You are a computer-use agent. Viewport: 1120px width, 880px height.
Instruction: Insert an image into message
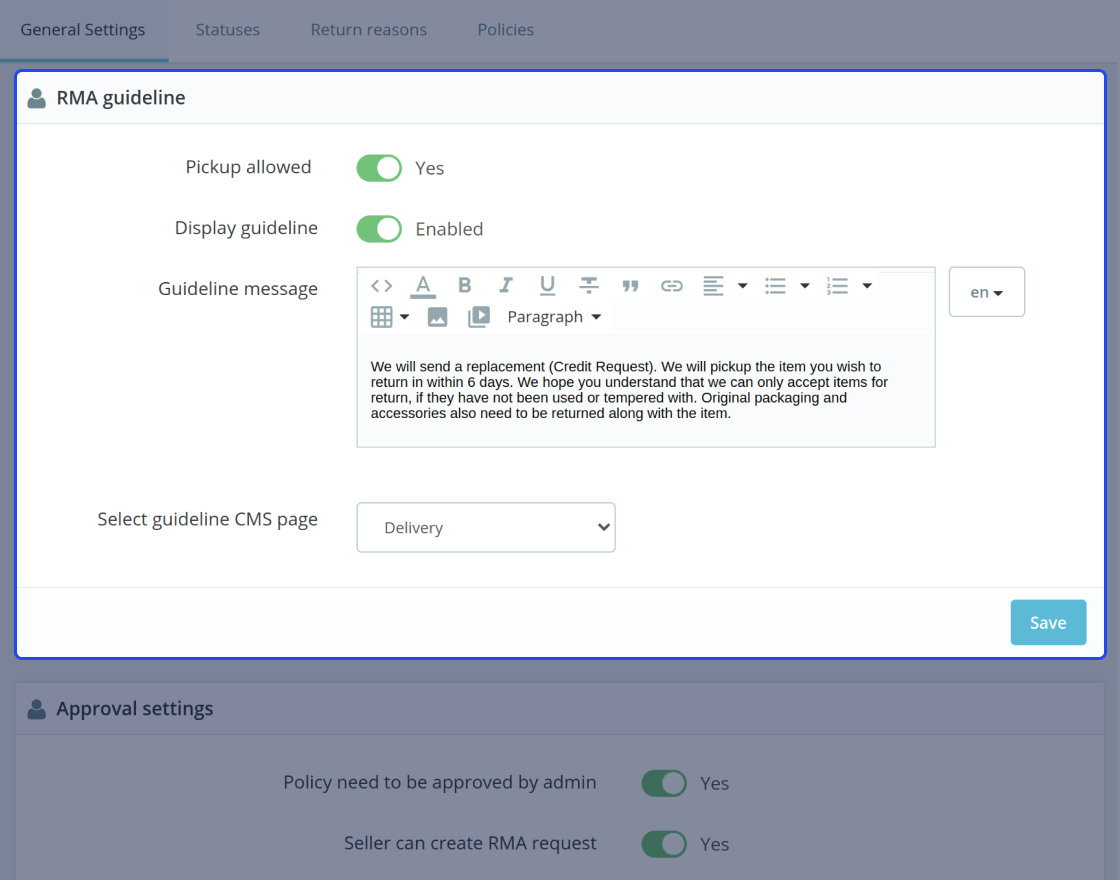coord(437,316)
